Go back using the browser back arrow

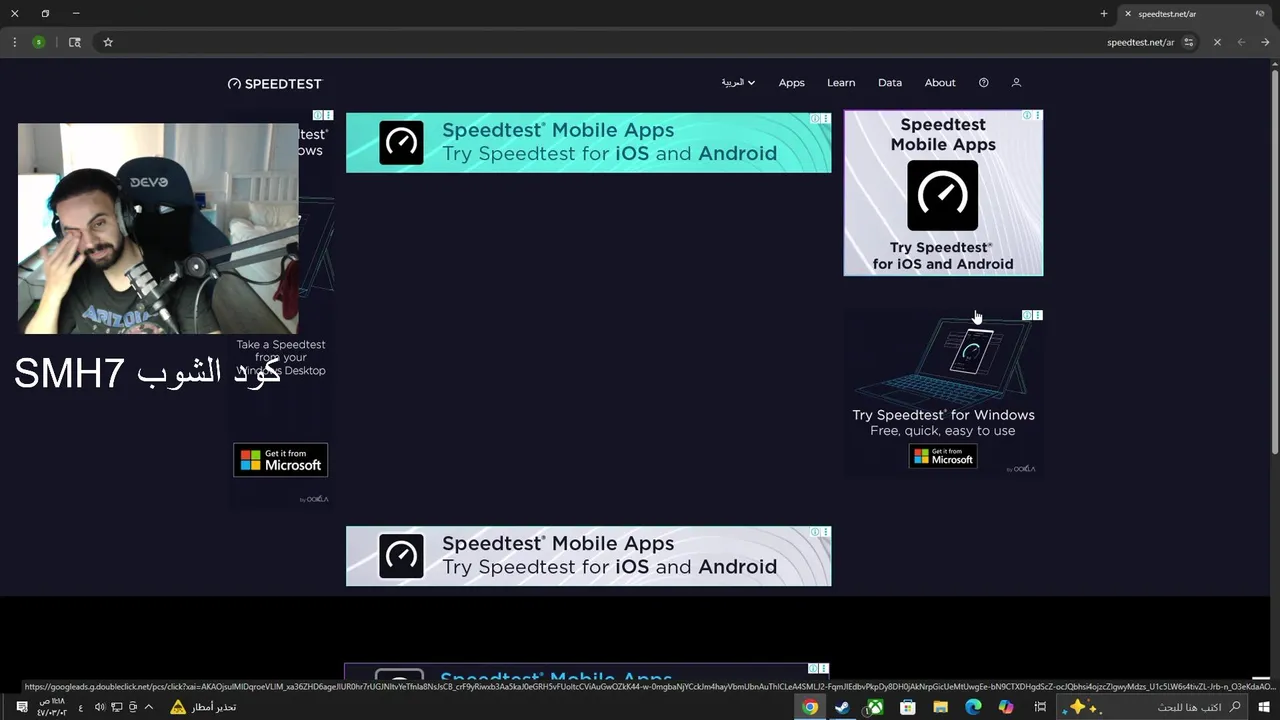click(x=1241, y=42)
